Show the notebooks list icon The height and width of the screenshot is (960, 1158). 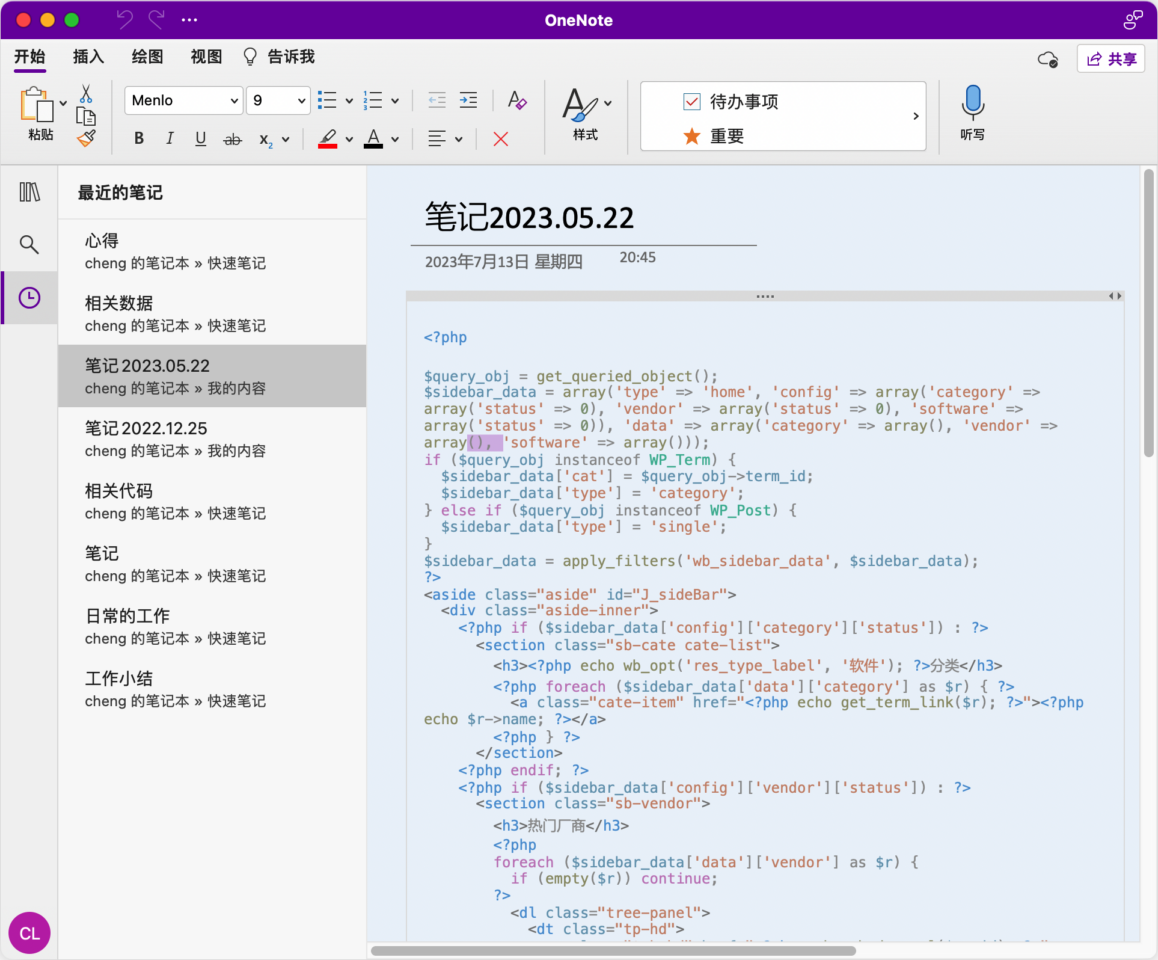click(x=30, y=192)
